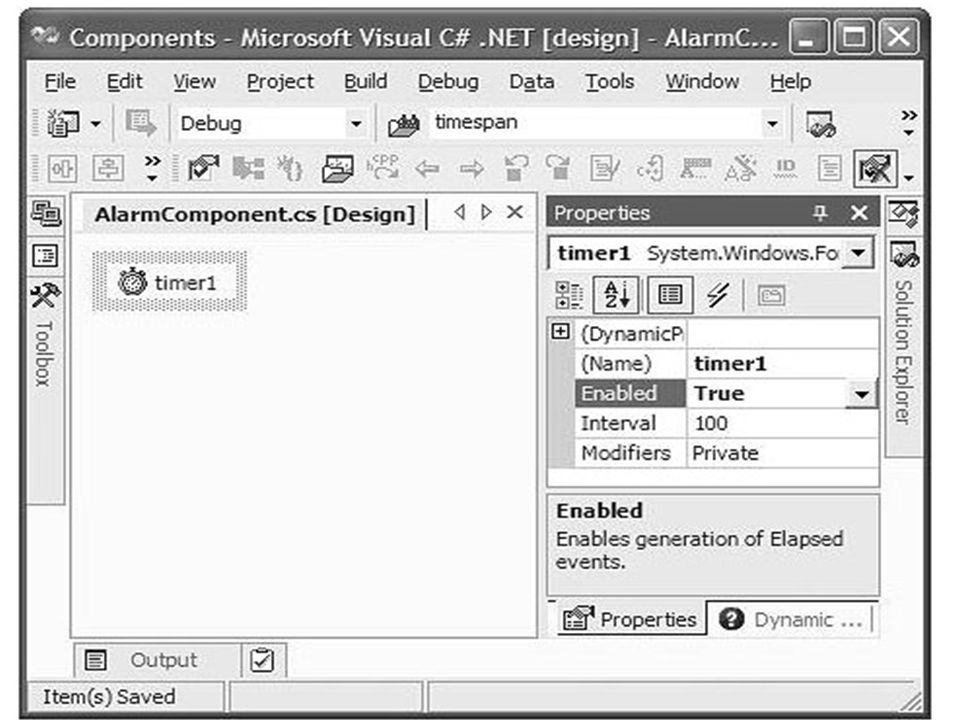Click the checkmark pencil toolbar icon

point(204,168)
